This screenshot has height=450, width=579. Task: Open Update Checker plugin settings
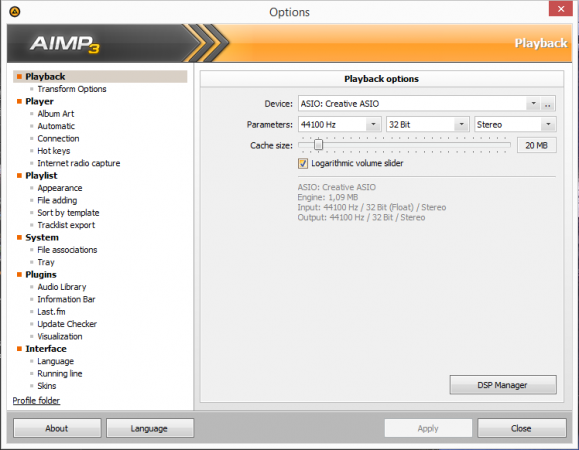[x=67, y=324]
